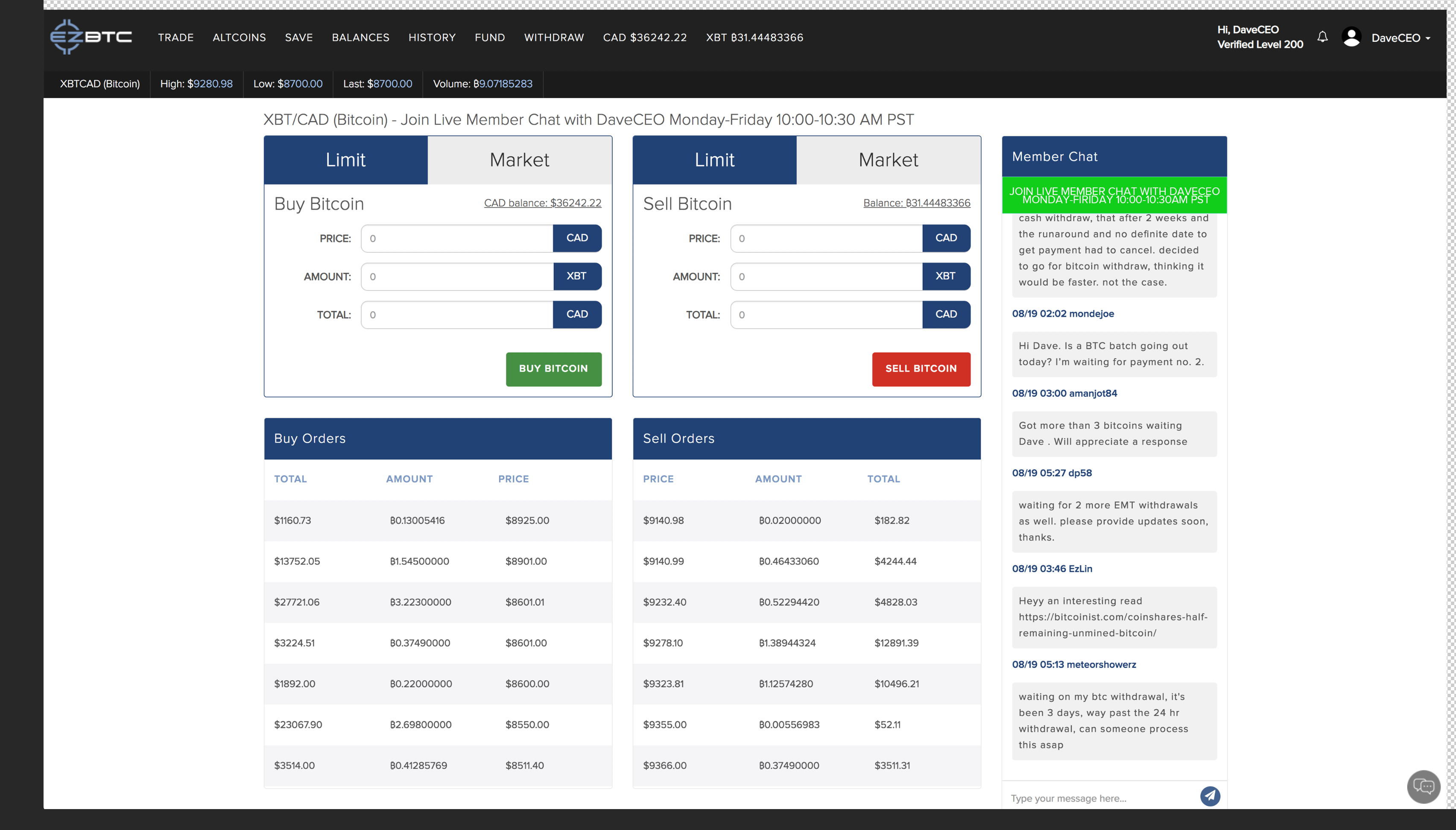The width and height of the screenshot is (1456, 830).
Task: Select sell order priced $9140.99
Action: click(x=807, y=561)
